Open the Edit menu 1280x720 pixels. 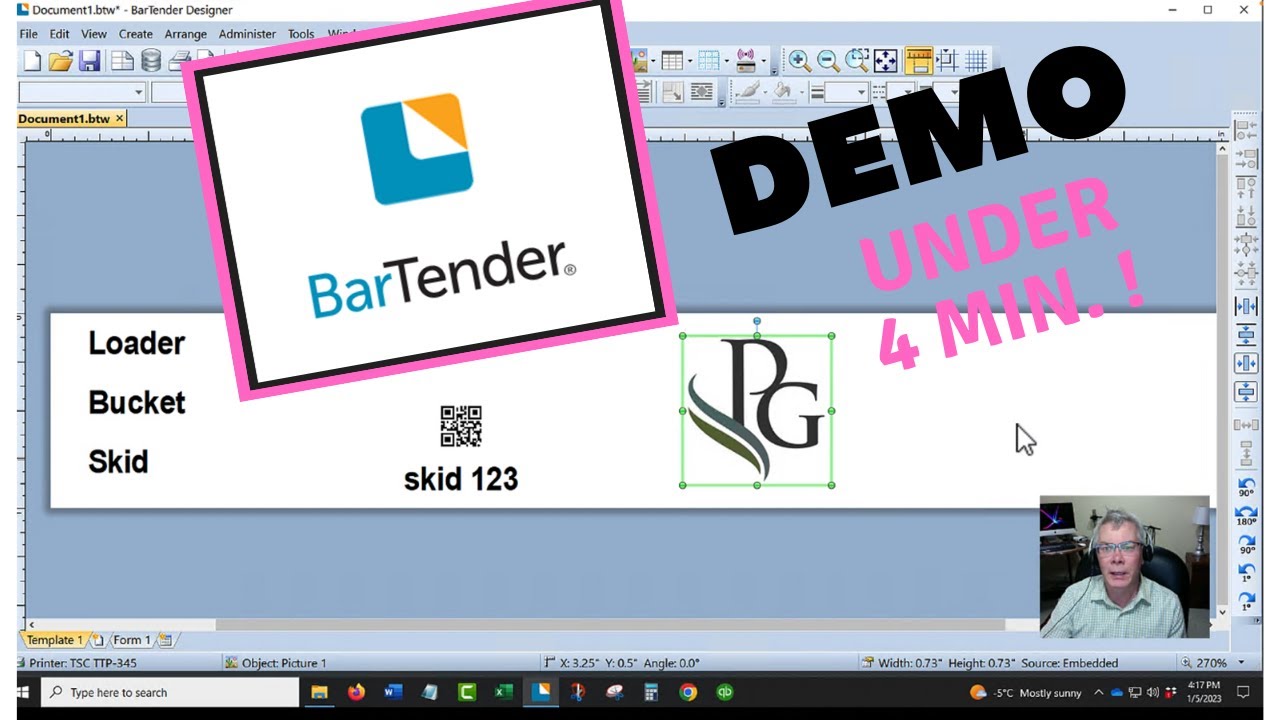tap(59, 34)
